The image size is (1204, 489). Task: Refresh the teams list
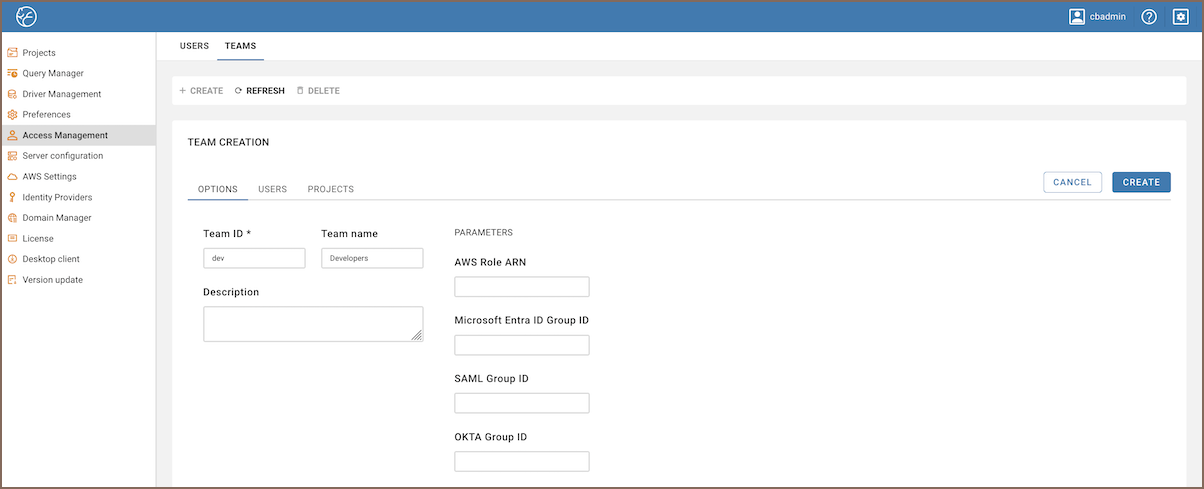tap(259, 91)
